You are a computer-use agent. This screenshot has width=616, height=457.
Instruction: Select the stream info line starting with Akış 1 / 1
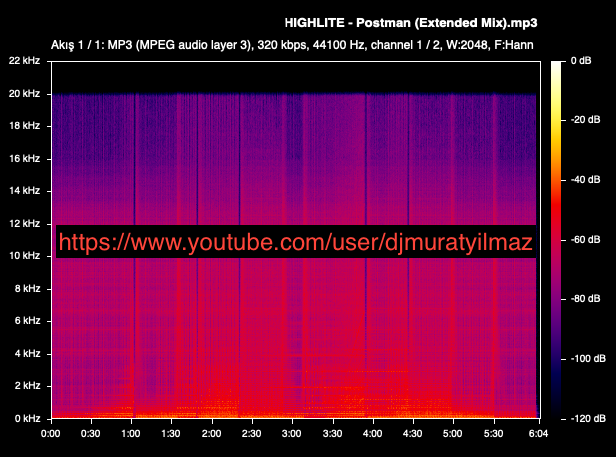click(x=292, y=45)
